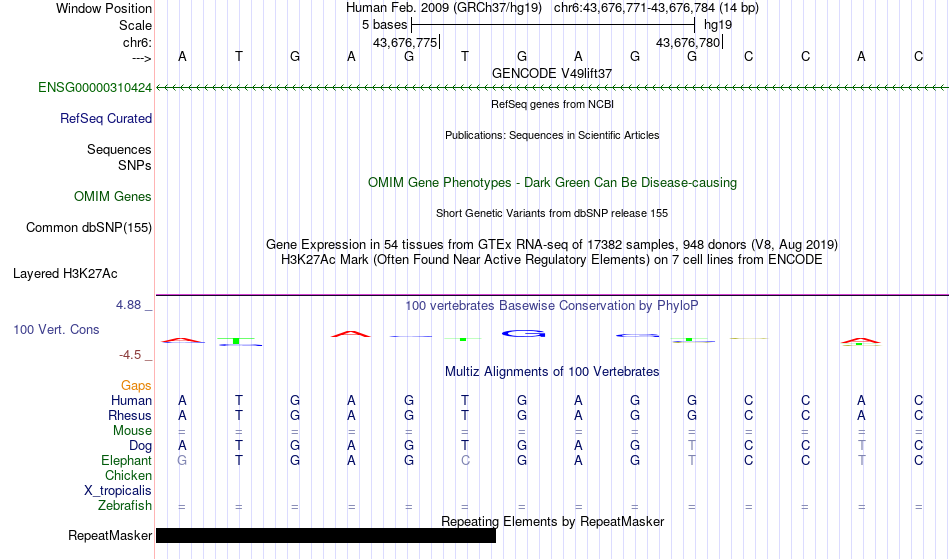950x559 pixels.
Task: Click the 4.88 PhyloP upper scale value
Action: (x=128, y=305)
